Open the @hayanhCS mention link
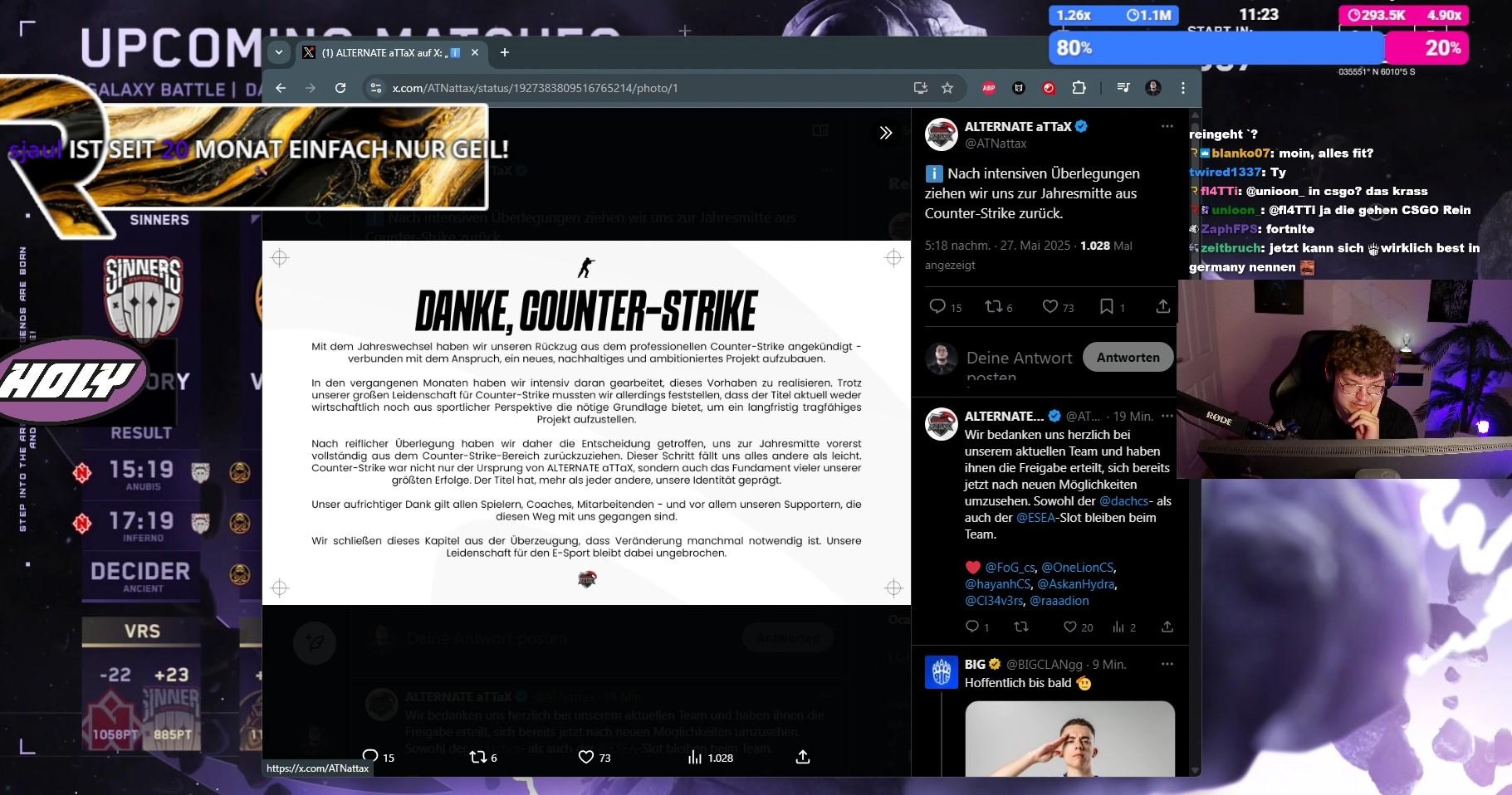1512x795 pixels. click(997, 584)
